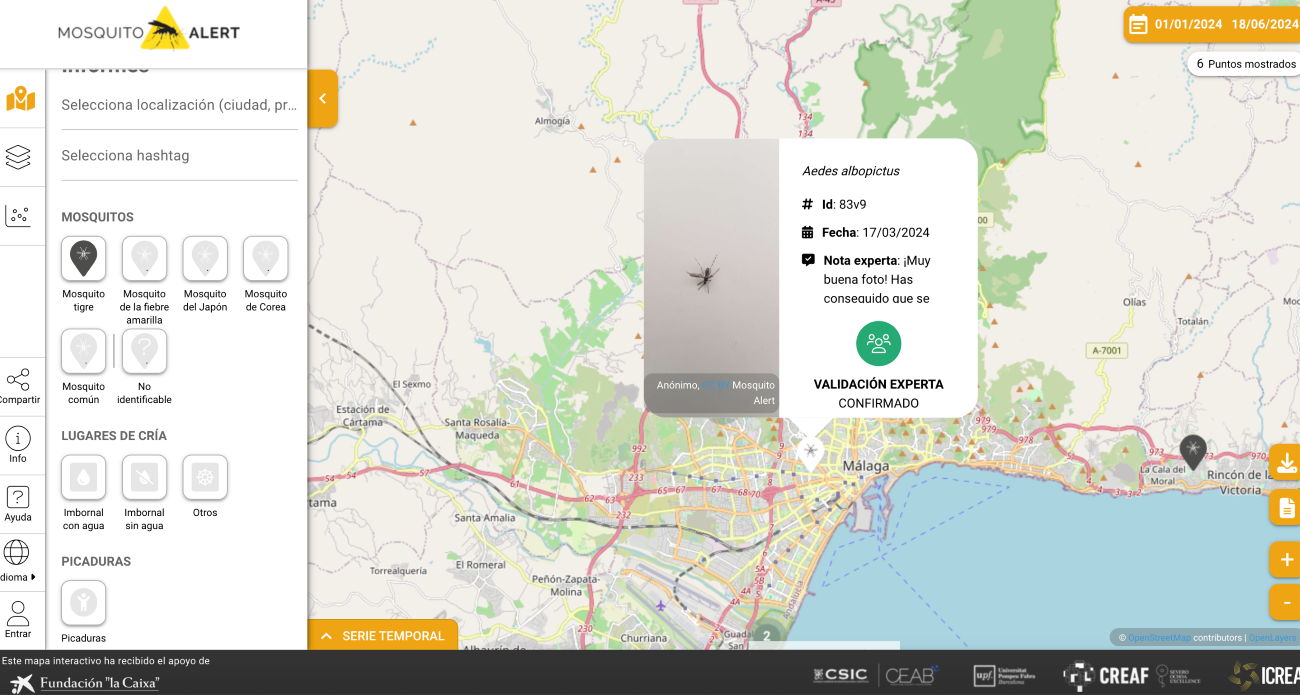This screenshot has width=1300, height=695.
Task: Click the Selecciona localización search field
Action: click(179, 105)
